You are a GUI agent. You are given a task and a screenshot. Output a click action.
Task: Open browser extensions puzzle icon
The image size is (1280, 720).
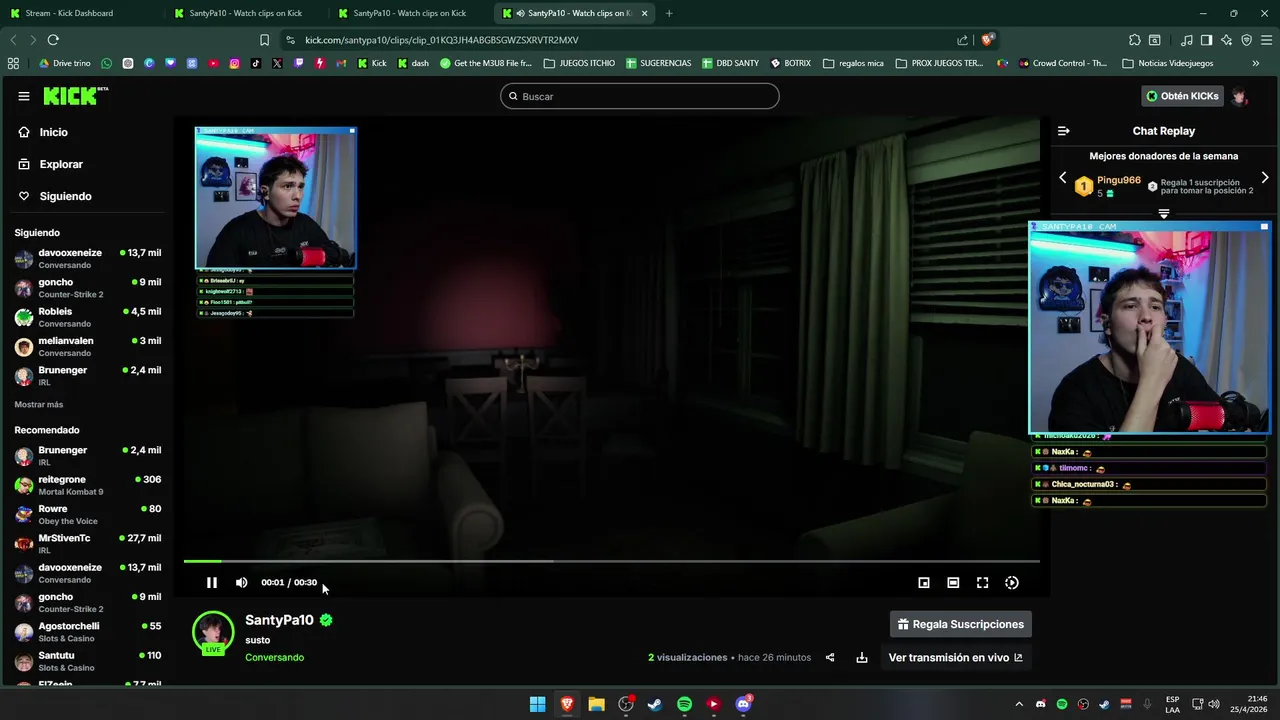click(x=1134, y=40)
